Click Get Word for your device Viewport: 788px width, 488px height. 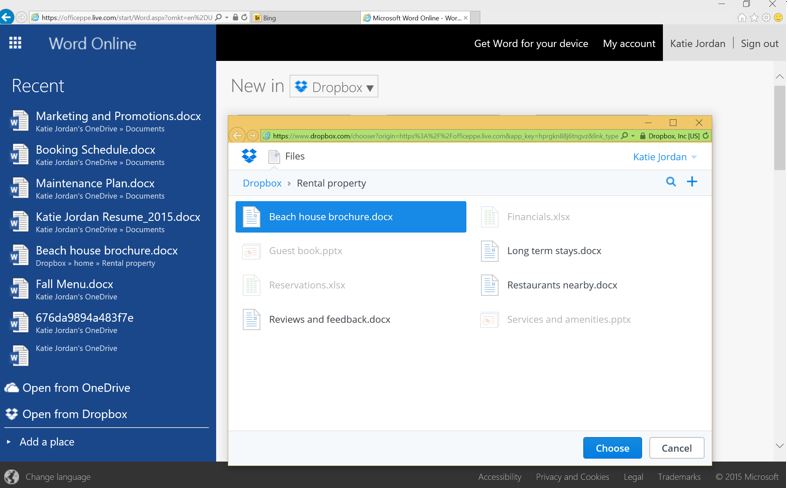531,43
